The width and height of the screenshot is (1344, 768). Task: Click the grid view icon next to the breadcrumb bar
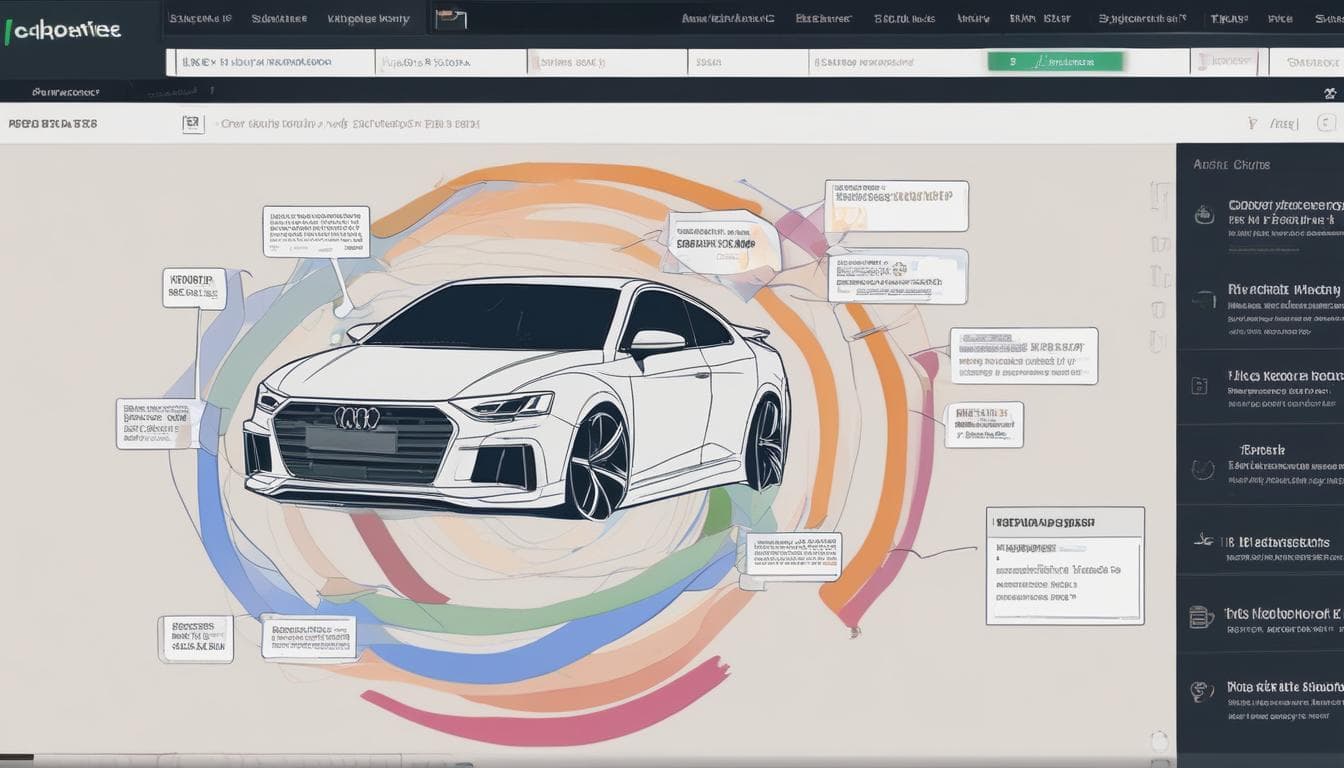(192, 123)
